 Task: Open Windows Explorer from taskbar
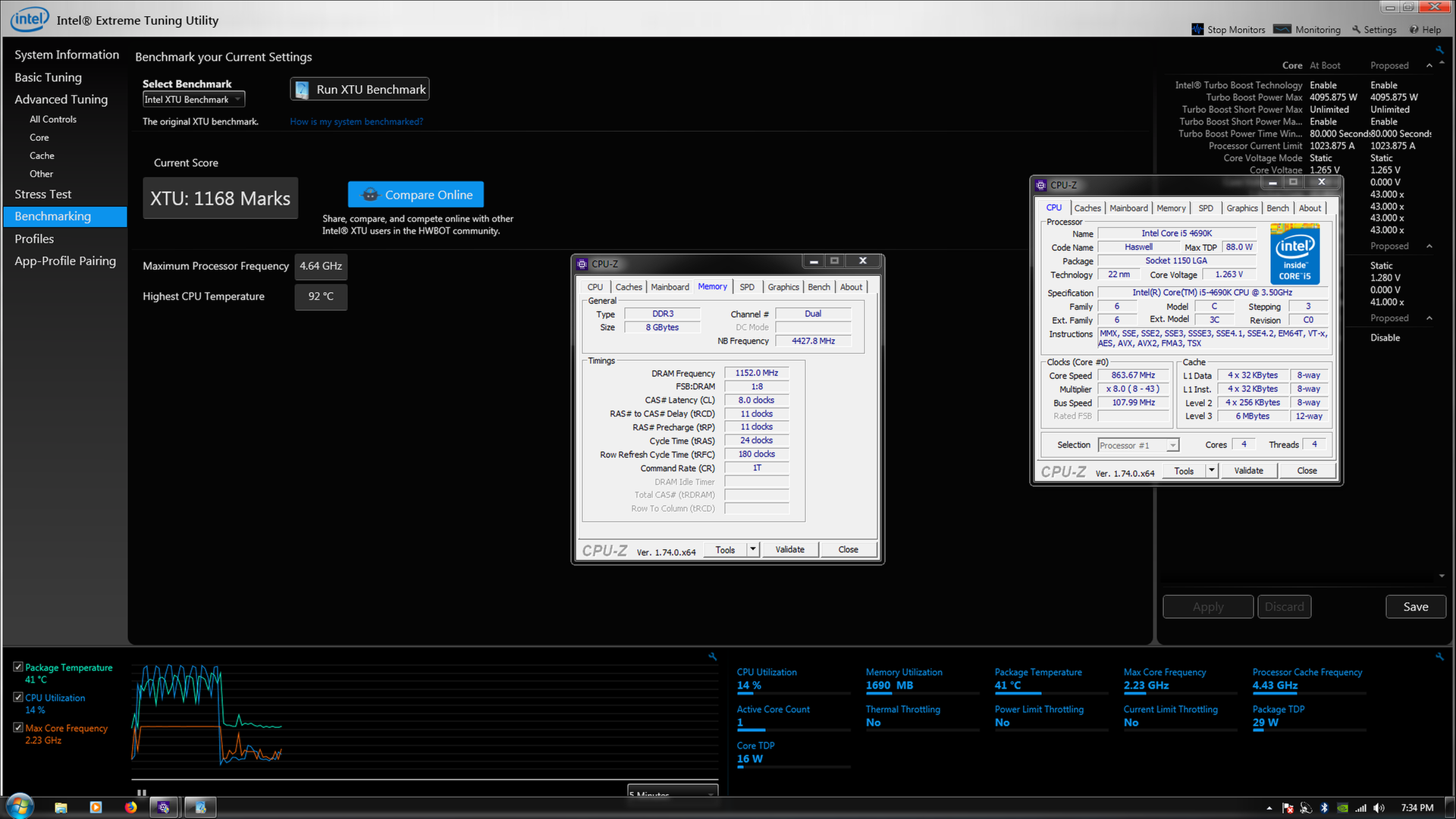[x=61, y=808]
